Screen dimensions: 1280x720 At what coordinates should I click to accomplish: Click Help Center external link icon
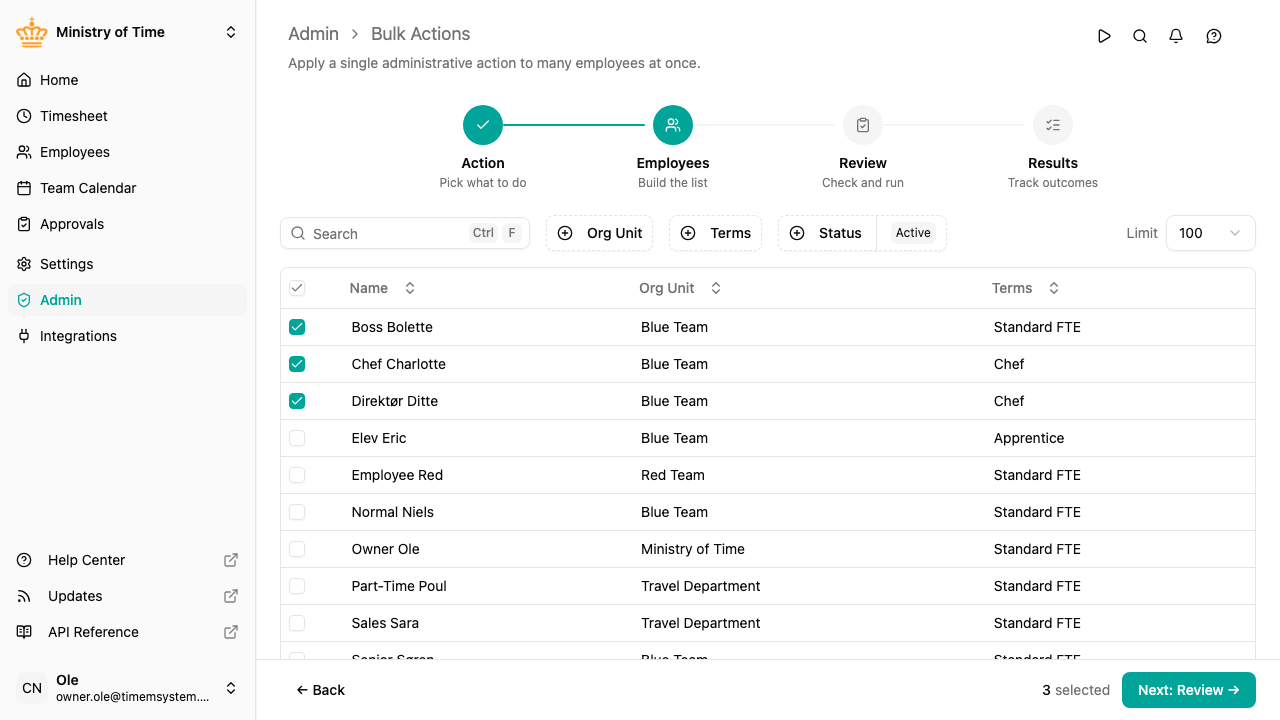(231, 560)
